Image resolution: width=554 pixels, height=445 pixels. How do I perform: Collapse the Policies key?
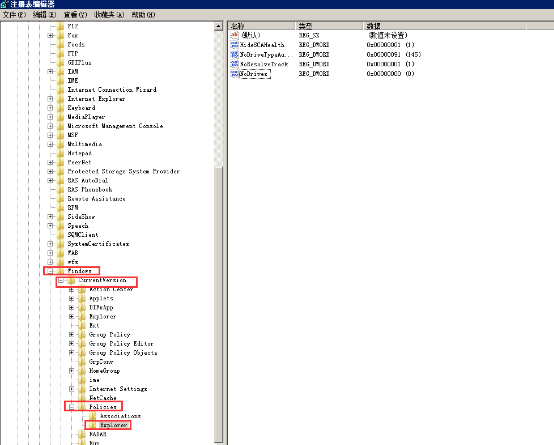[x=71, y=407]
